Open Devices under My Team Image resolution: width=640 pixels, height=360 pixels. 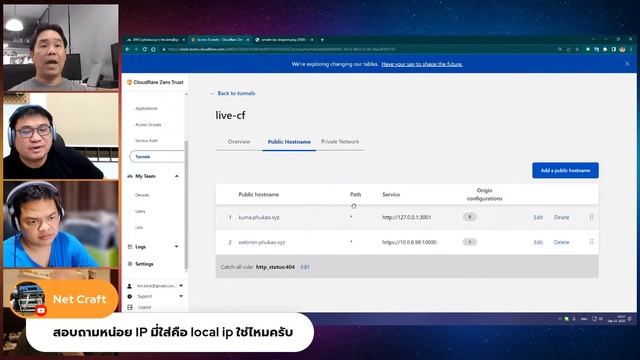click(x=142, y=195)
